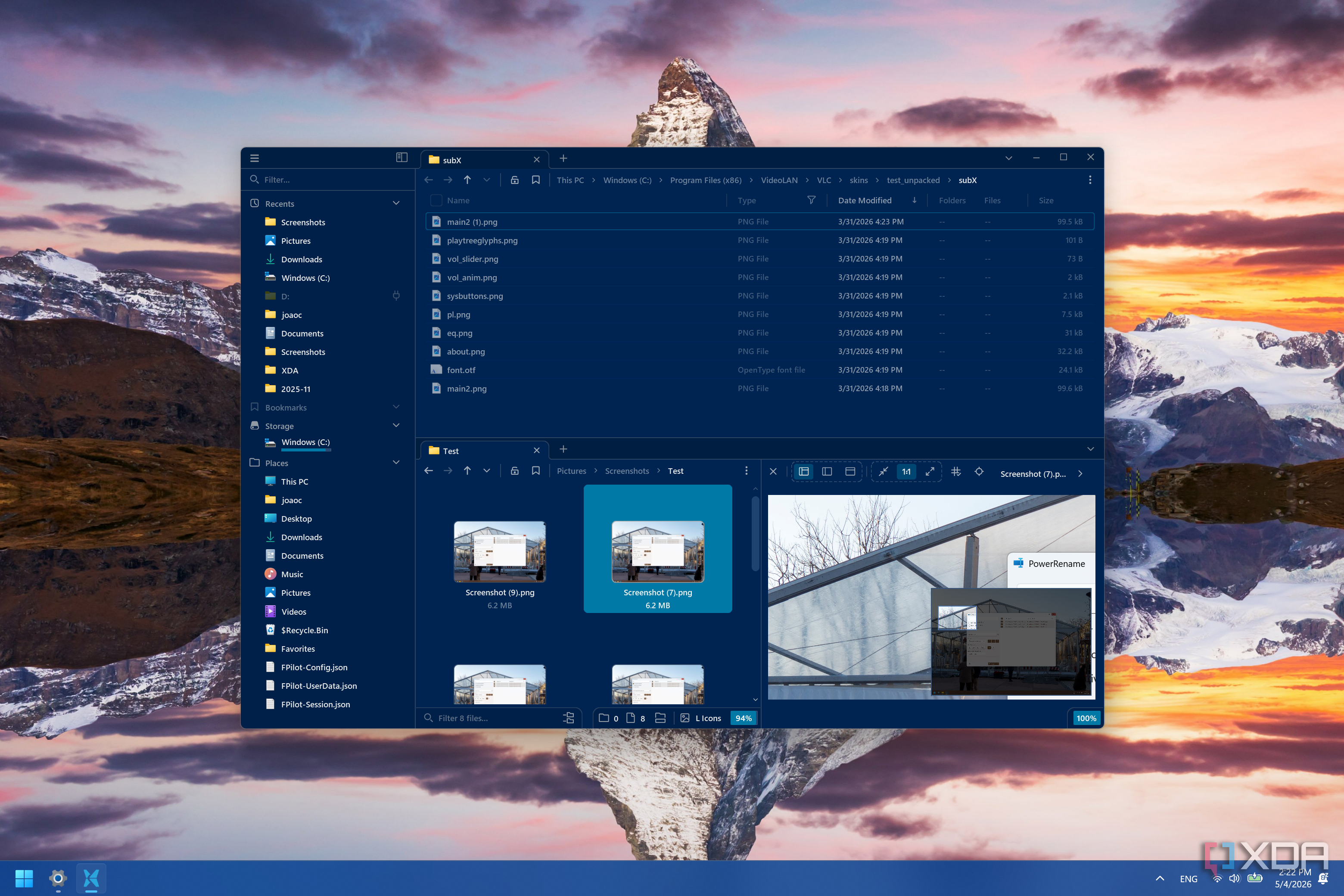
Task: Open the three-dot menu of Test pane
Action: click(746, 471)
